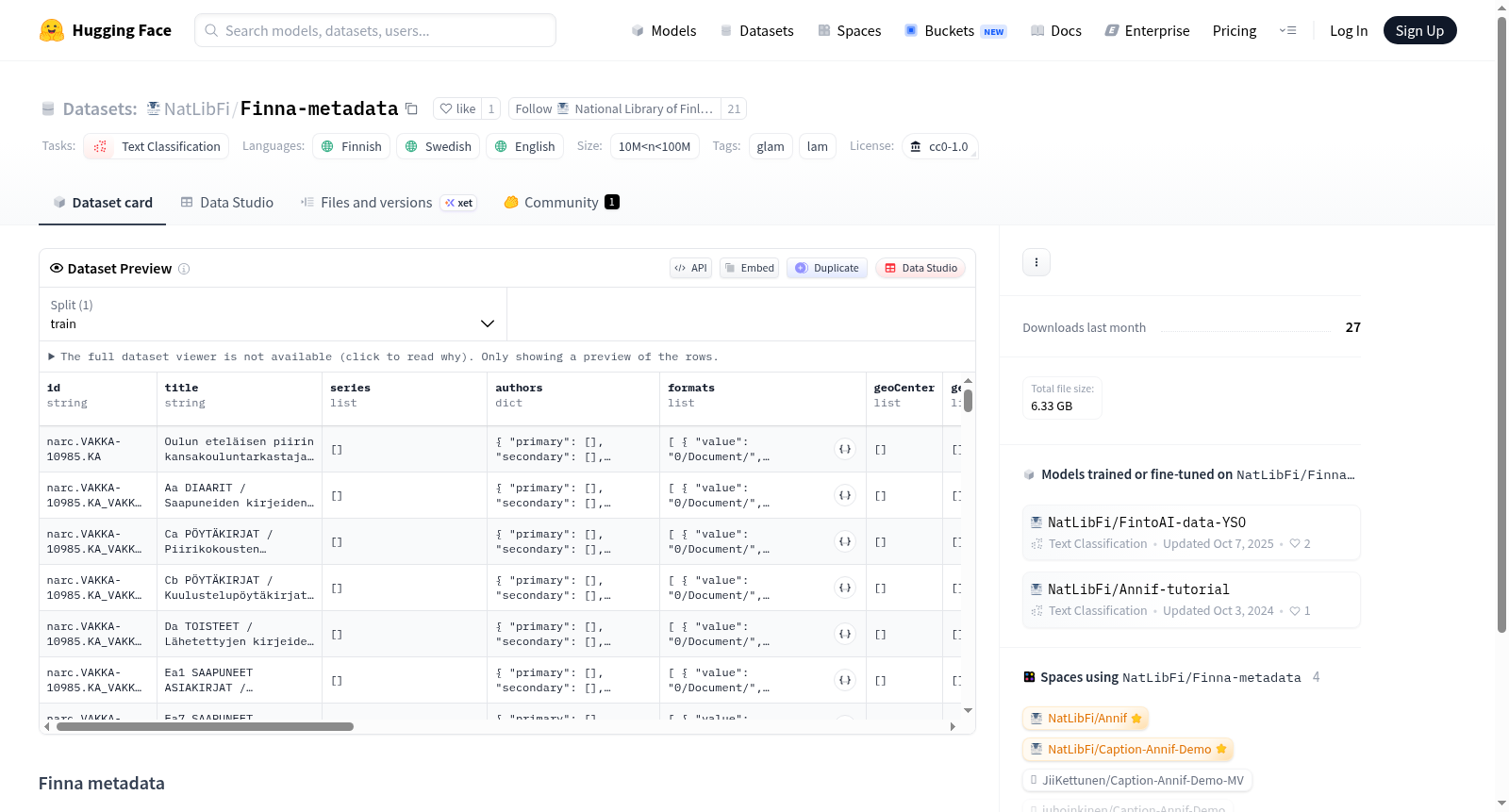Click the Duplicate button
Screen dimensions: 1509x812
tap(827, 268)
